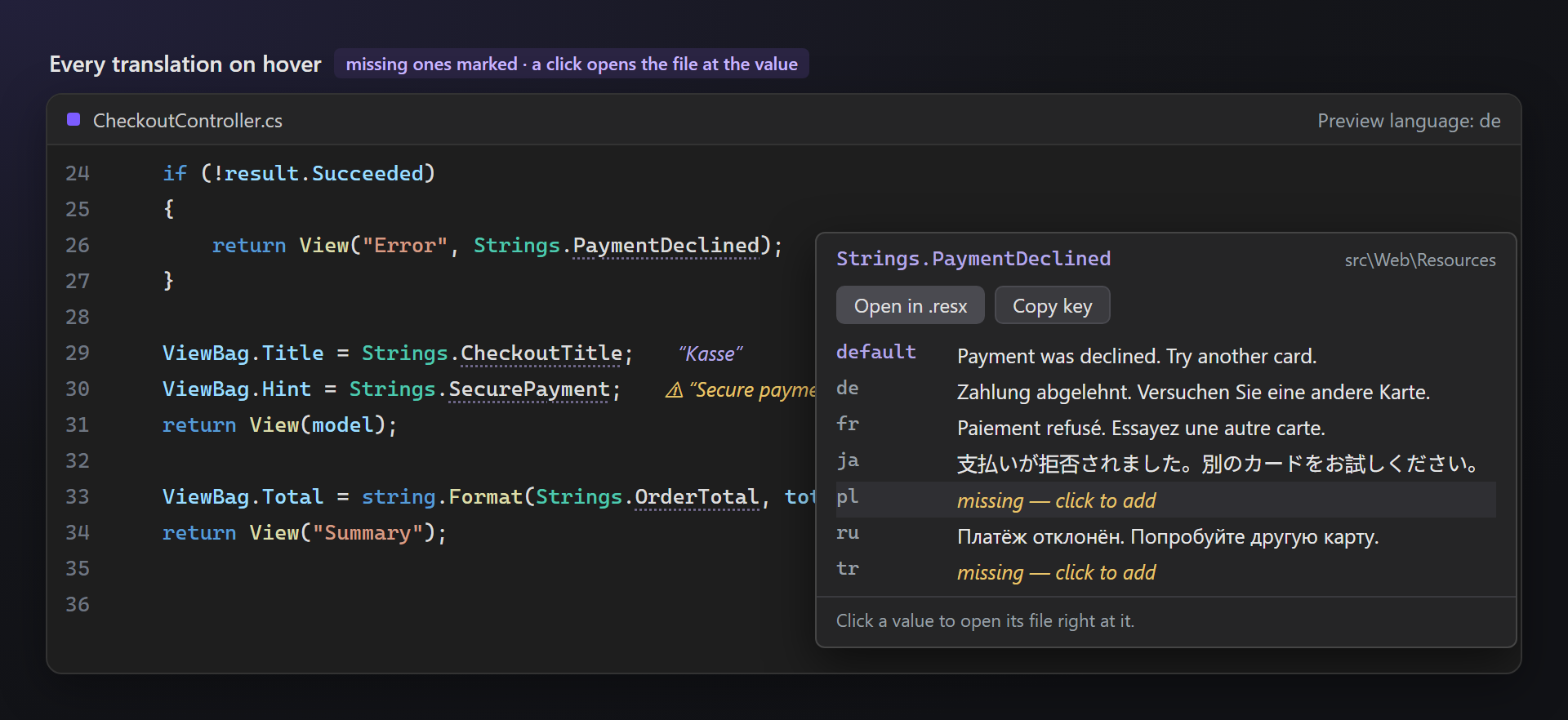
Task: Click the 'Every translation on hover' heading
Action: click(185, 64)
